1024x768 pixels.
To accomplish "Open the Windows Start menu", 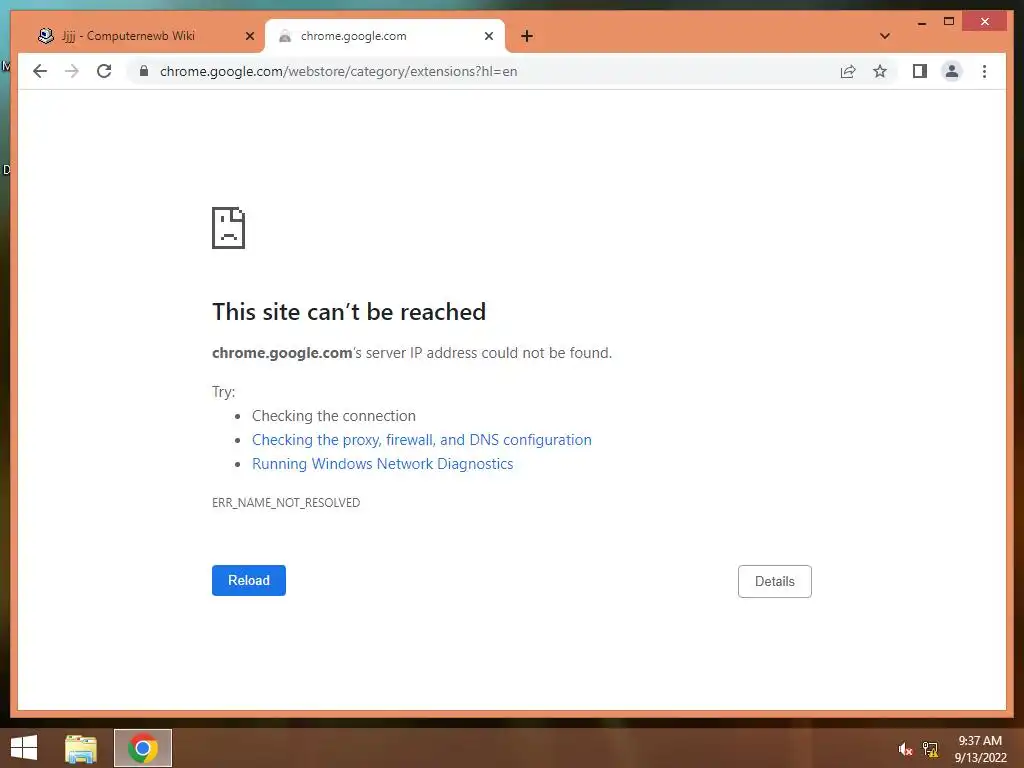I will click(x=24, y=748).
